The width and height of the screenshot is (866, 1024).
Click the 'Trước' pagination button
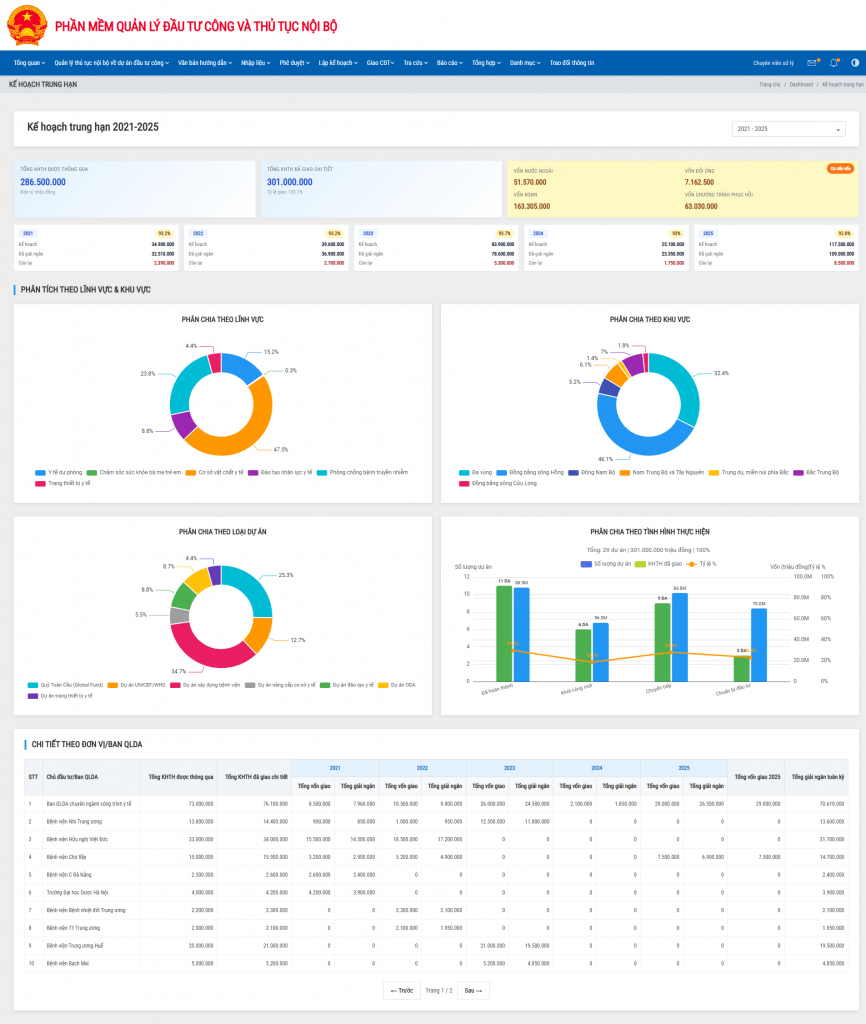(x=401, y=991)
